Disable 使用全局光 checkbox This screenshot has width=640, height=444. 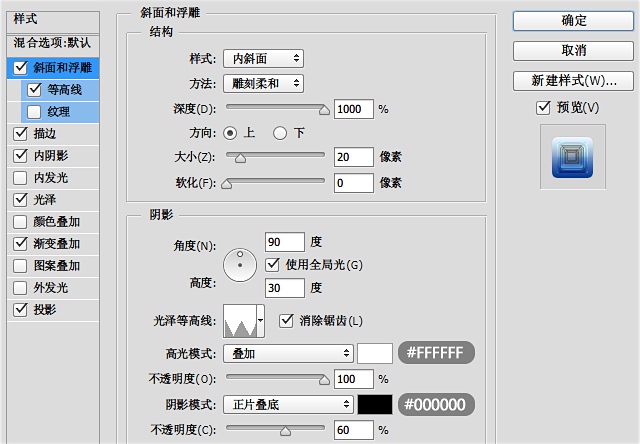pos(274,264)
